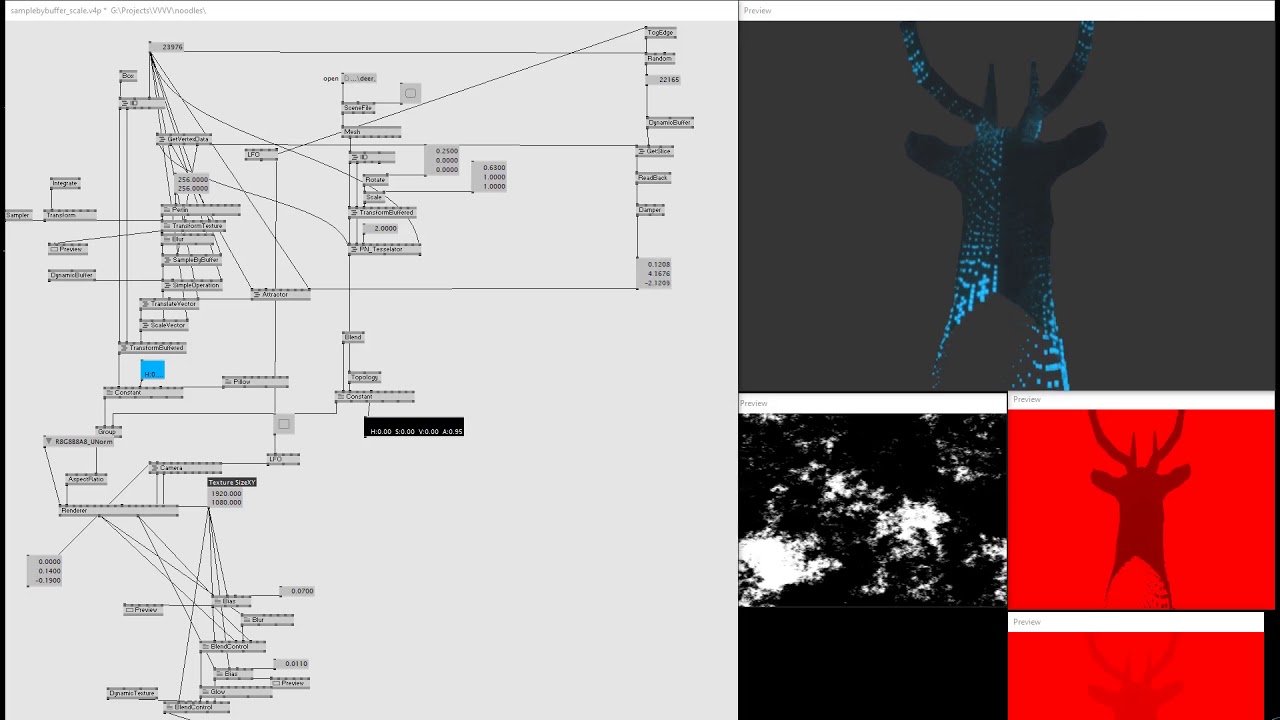Open the blue color IO box
The width and height of the screenshot is (1280, 720).
pos(152,371)
